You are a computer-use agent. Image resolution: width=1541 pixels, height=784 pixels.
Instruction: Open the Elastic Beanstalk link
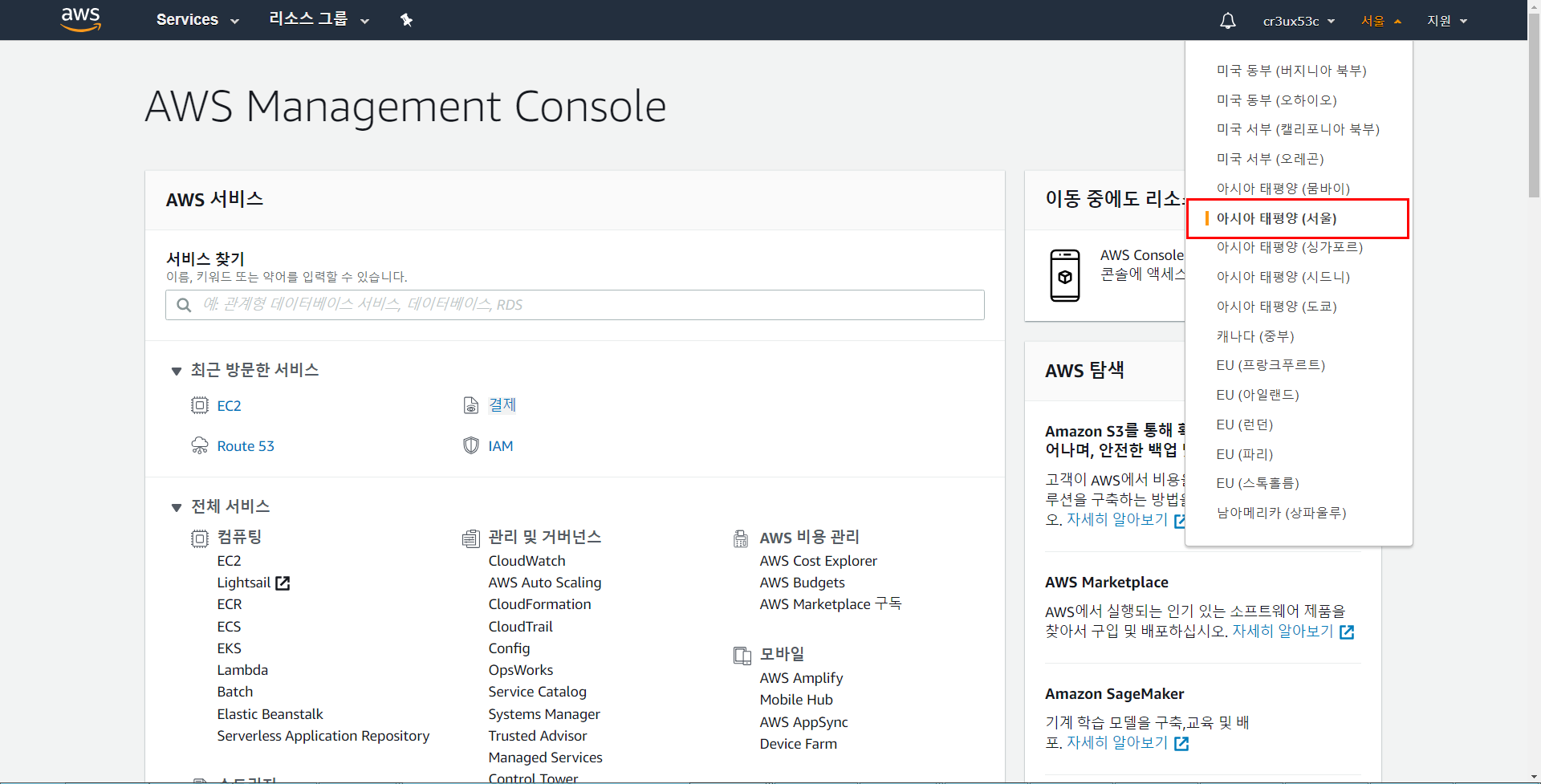tap(270, 714)
